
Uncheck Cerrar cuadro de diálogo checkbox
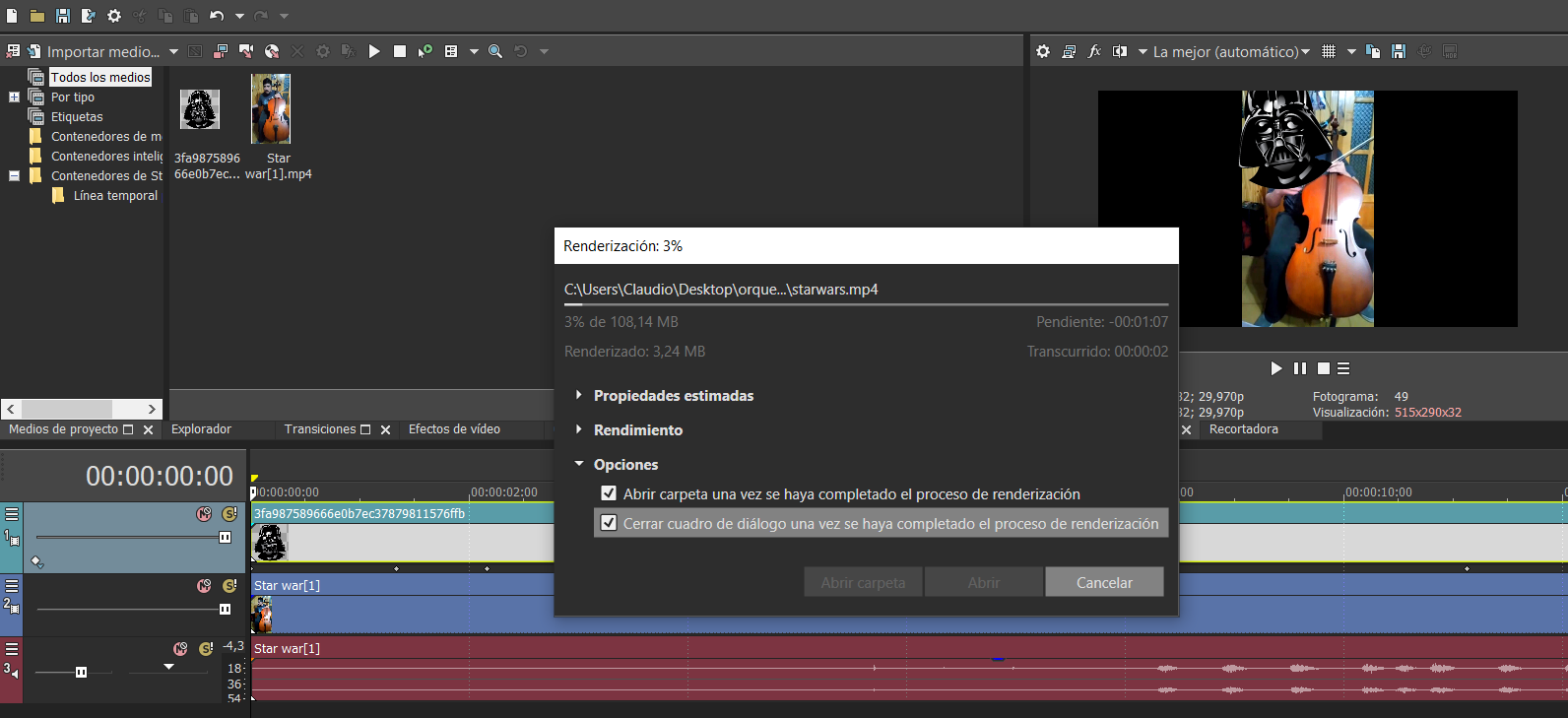click(609, 523)
